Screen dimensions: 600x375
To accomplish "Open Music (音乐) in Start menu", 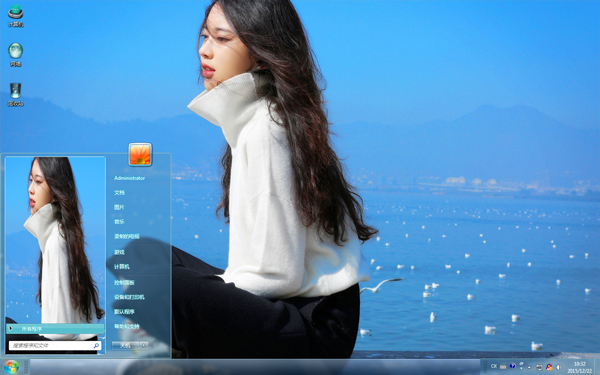I will [119, 222].
